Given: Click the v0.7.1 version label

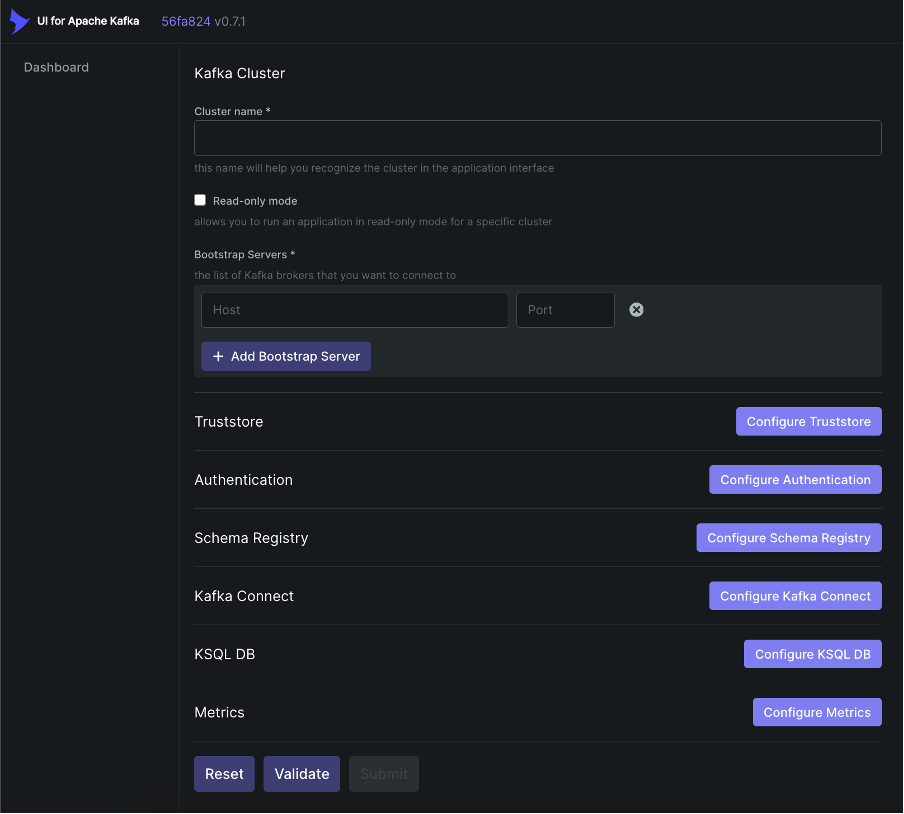Looking at the screenshot, I should [x=230, y=21].
